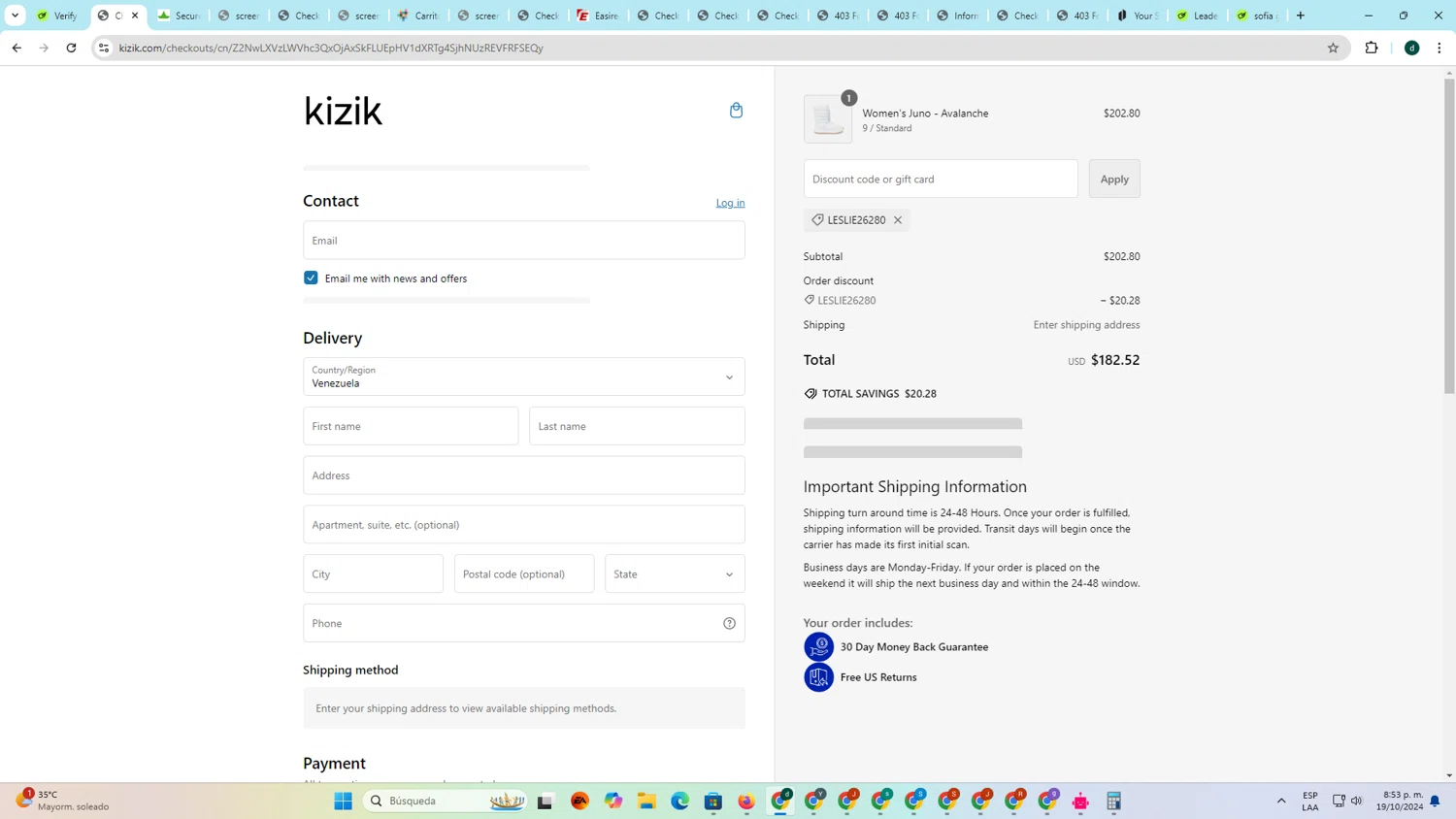
Task: Click the Women's Juno product thumbnail
Action: click(828, 119)
